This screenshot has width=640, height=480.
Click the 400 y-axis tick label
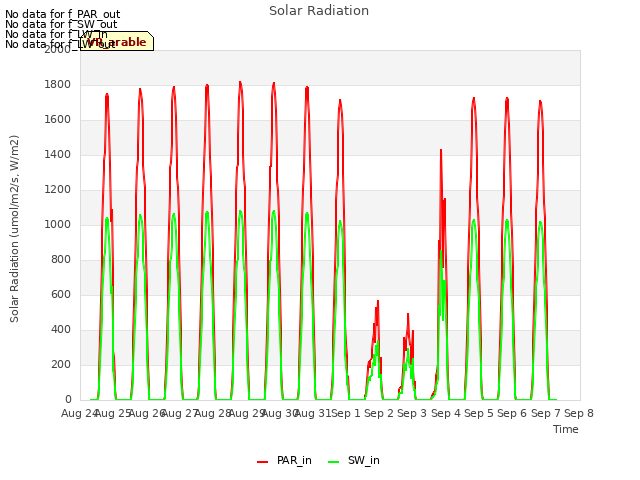point(61,329)
